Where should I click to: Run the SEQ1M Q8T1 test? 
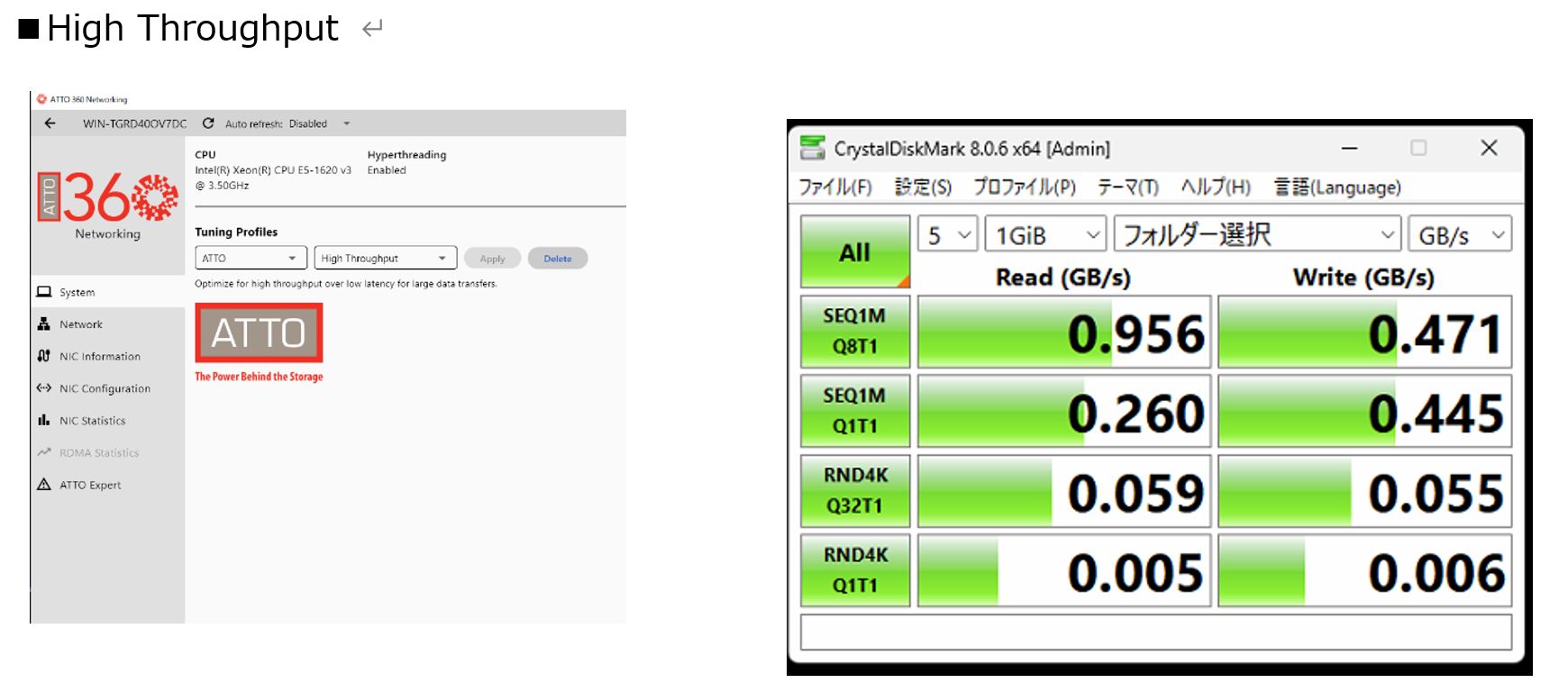pyautogui.click(x=855, y=332)
